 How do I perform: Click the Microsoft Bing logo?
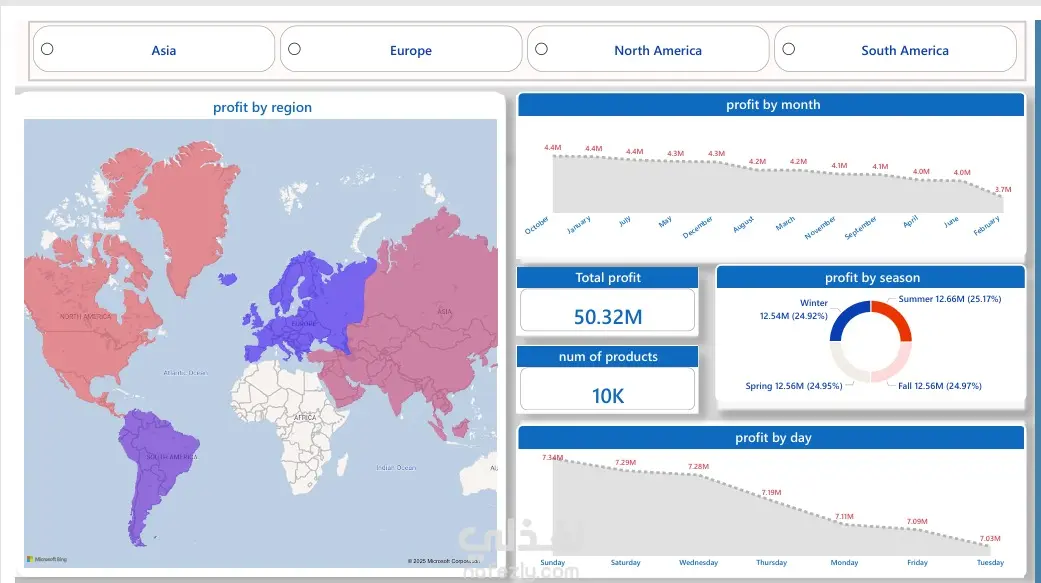tap(46, 559)
